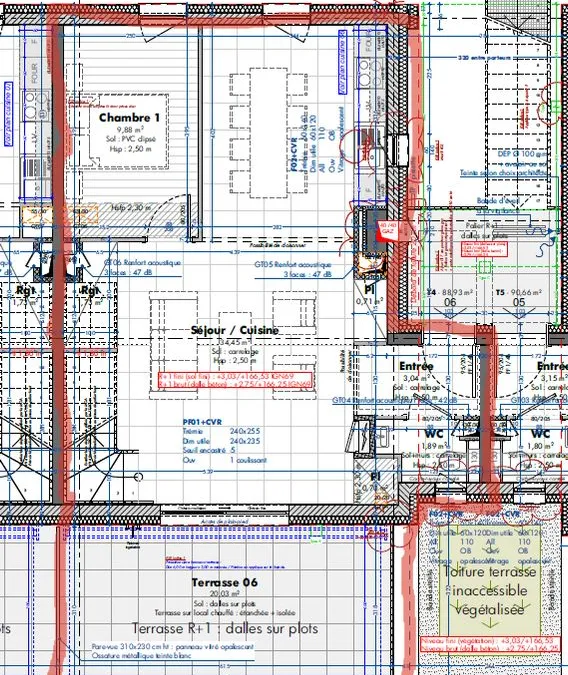This screenshot has width=568, height=675.
Task: Click the "Dim utile 240x235" line under PF01+CVR
Action: (x=221, y=441)
